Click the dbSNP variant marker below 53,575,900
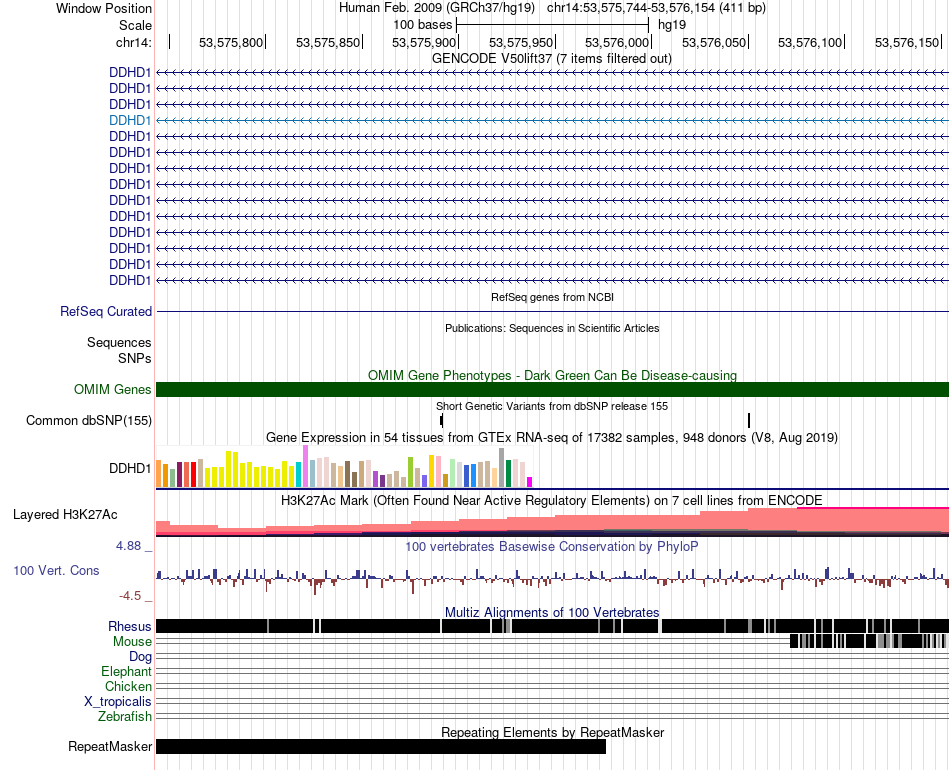Screen dimensions: 950x770 pyautogui.click(x=442, y=420)
